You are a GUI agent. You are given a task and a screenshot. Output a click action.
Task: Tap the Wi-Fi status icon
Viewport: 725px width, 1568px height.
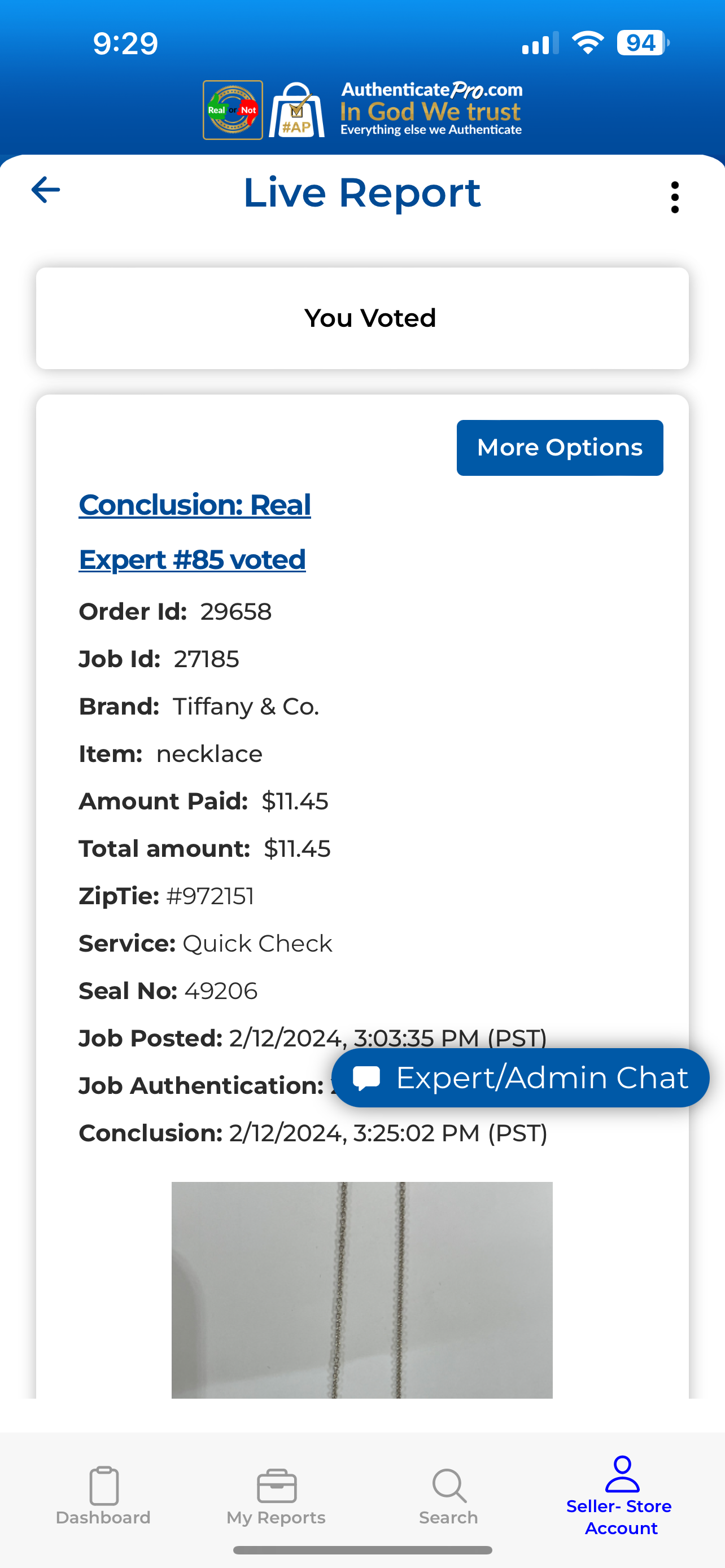click(587, 43)
